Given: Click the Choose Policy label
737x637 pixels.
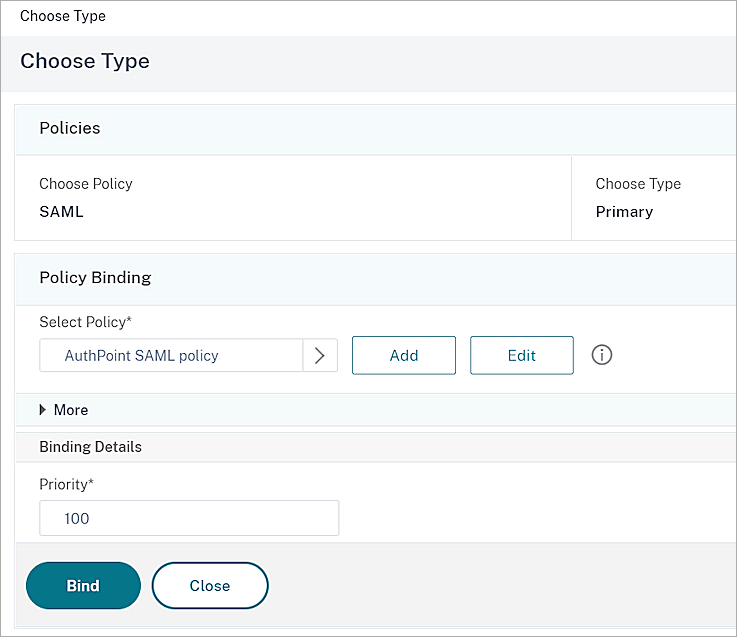Looking at the screenshot, I should [x=86, y=184].
